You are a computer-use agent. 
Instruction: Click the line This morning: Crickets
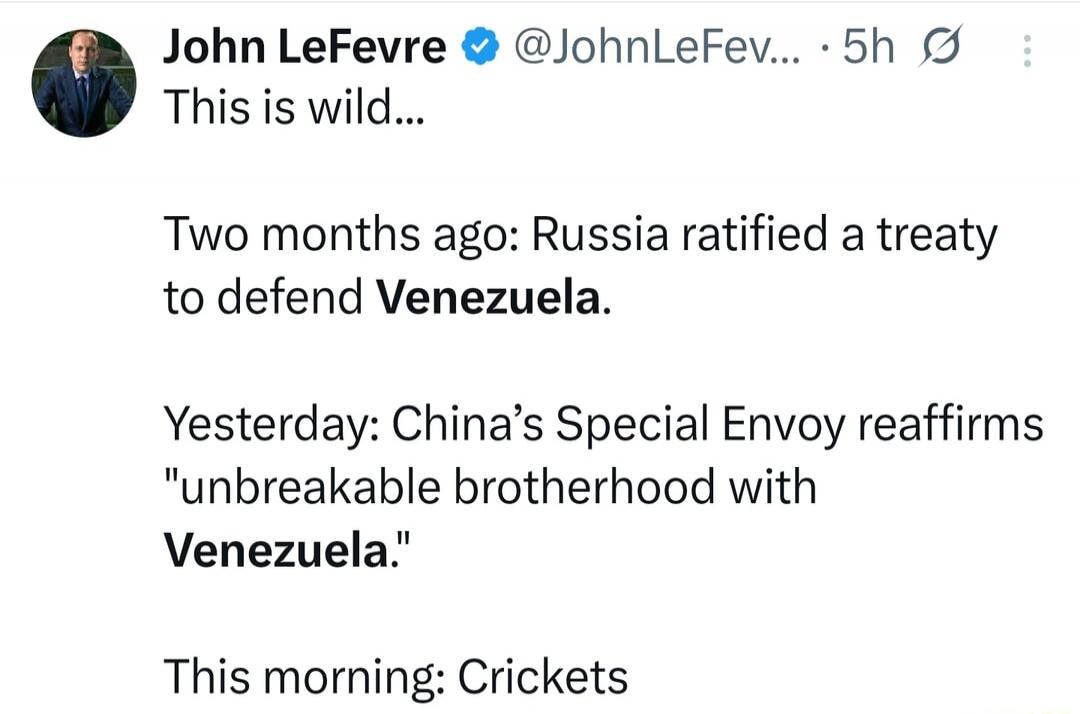click(x=396, y=676)
